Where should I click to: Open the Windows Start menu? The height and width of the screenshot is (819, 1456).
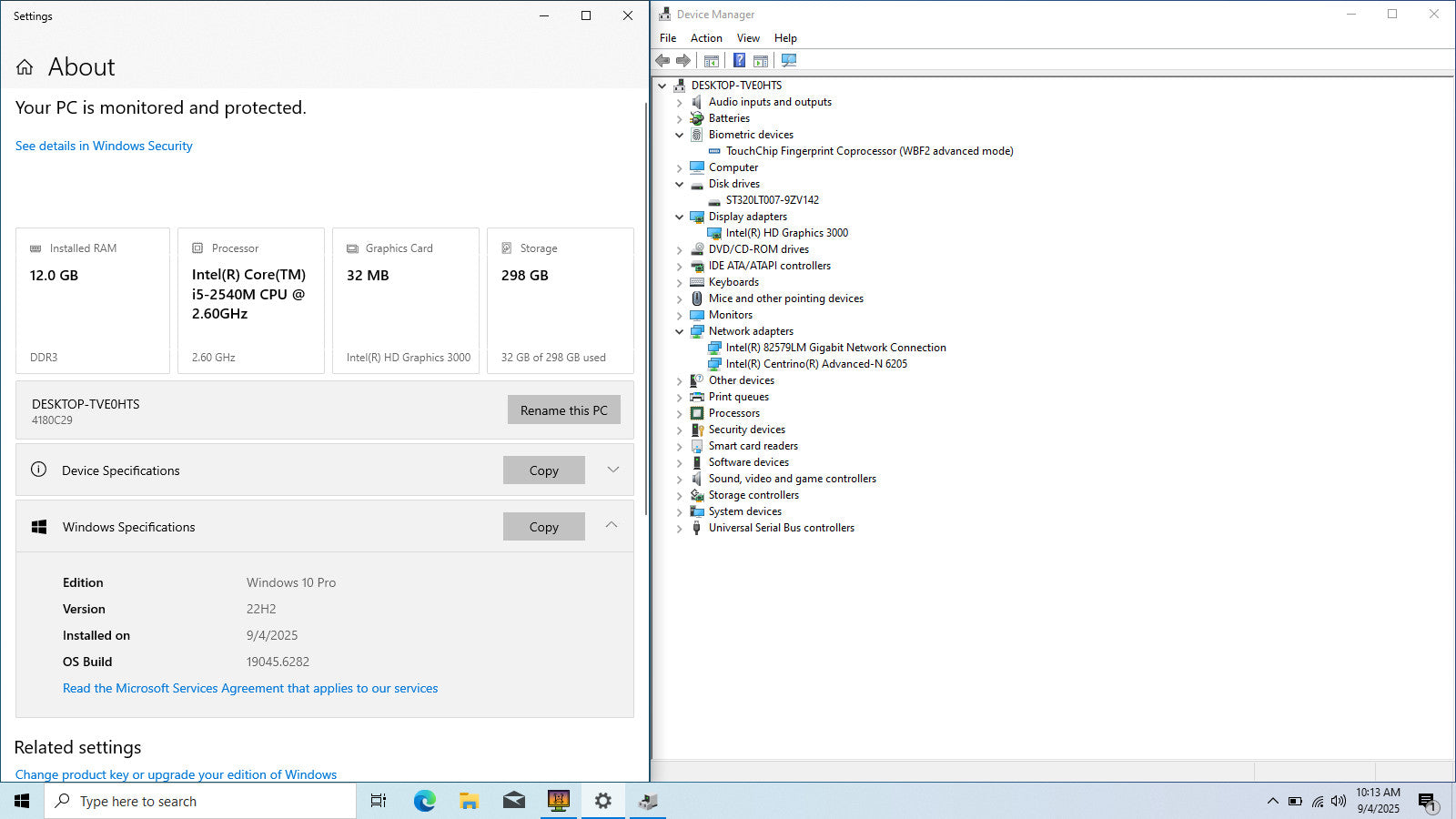click(x=22, y=801)
